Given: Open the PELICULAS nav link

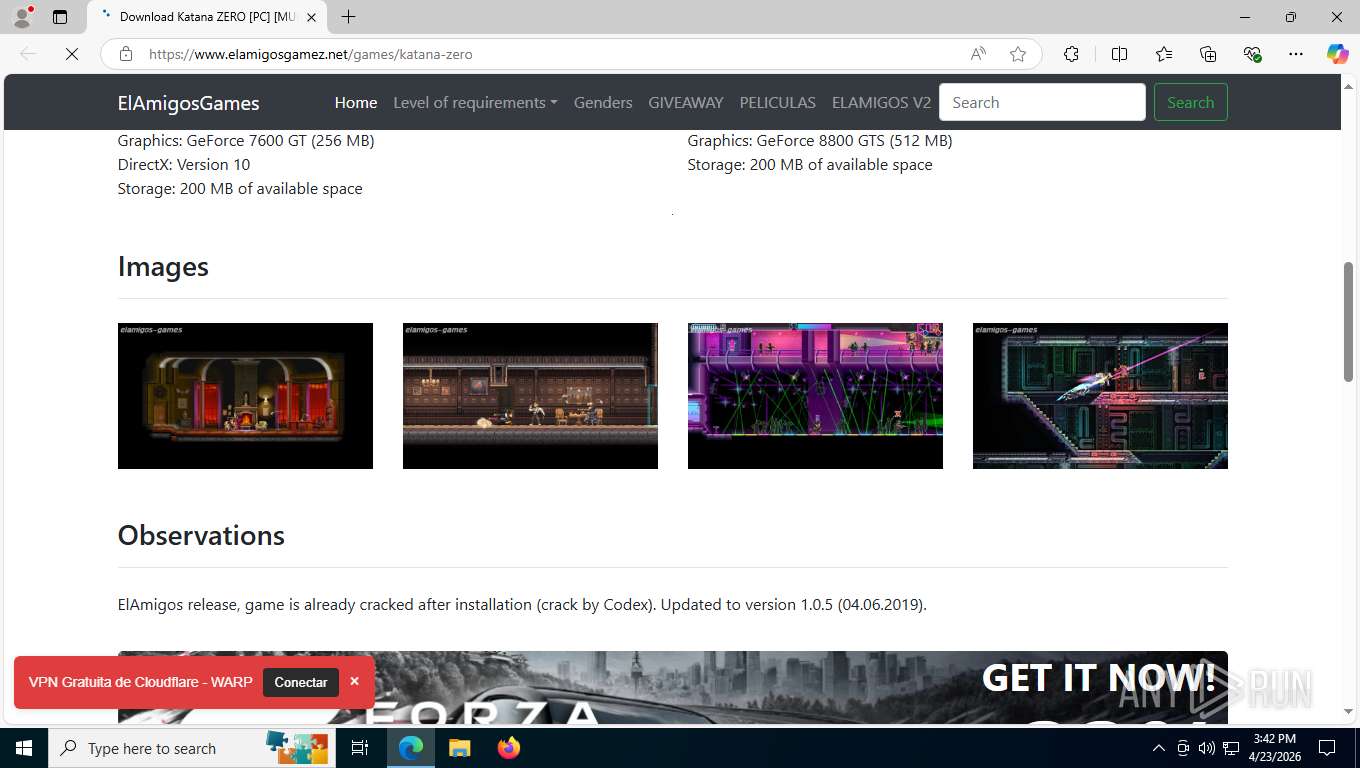Looking at the screenshot, I should pyautogui.click(x=777, y=102).
